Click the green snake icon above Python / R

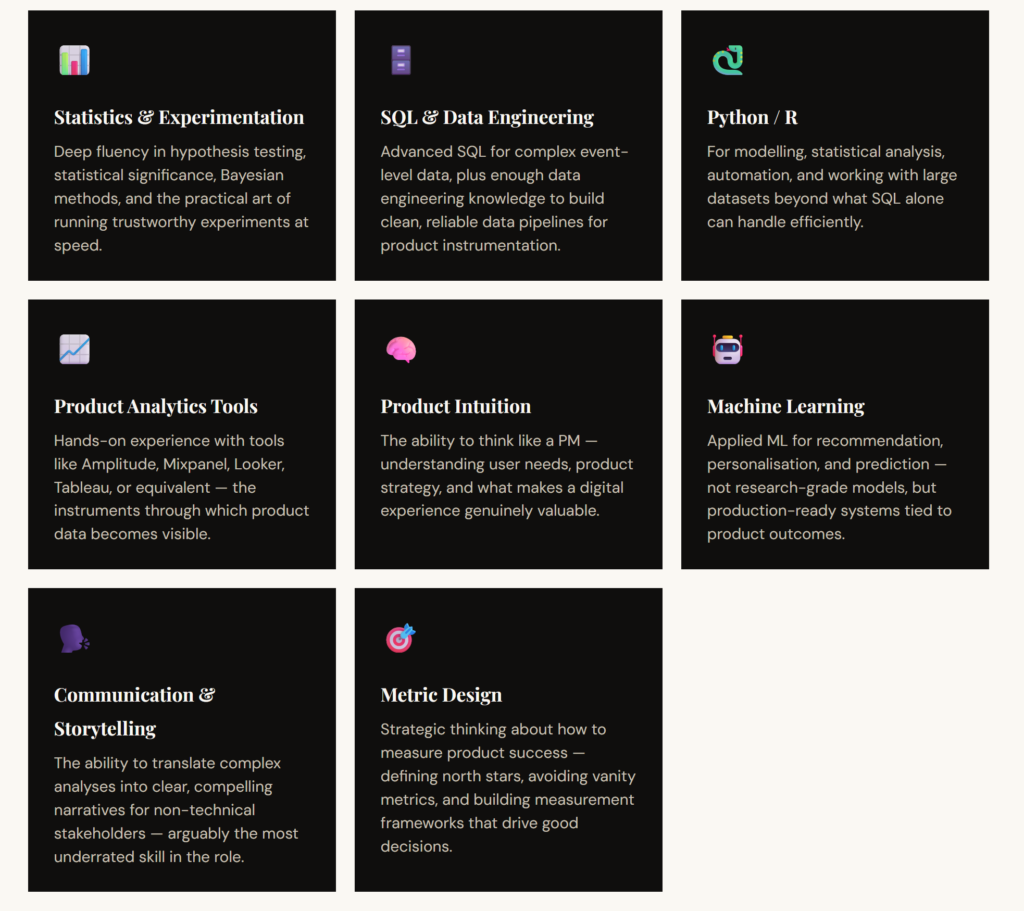click(727, 61)
